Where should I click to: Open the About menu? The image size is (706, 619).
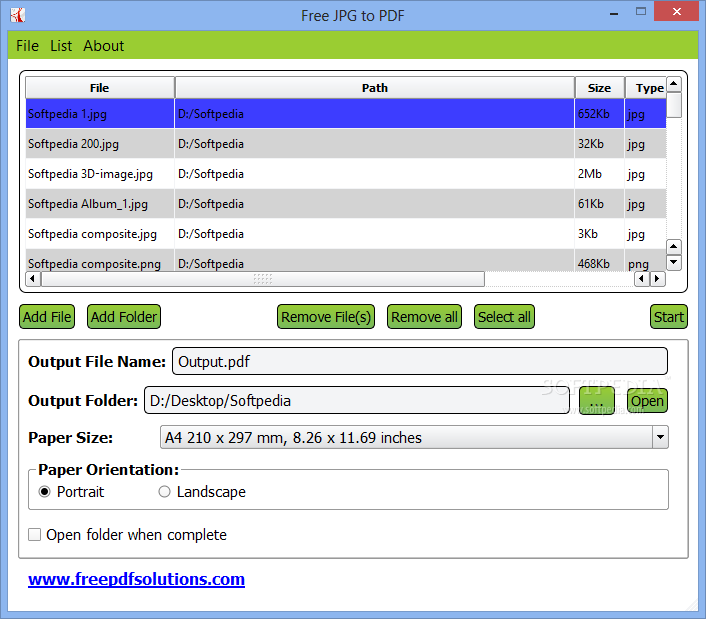tap(104, 46)
